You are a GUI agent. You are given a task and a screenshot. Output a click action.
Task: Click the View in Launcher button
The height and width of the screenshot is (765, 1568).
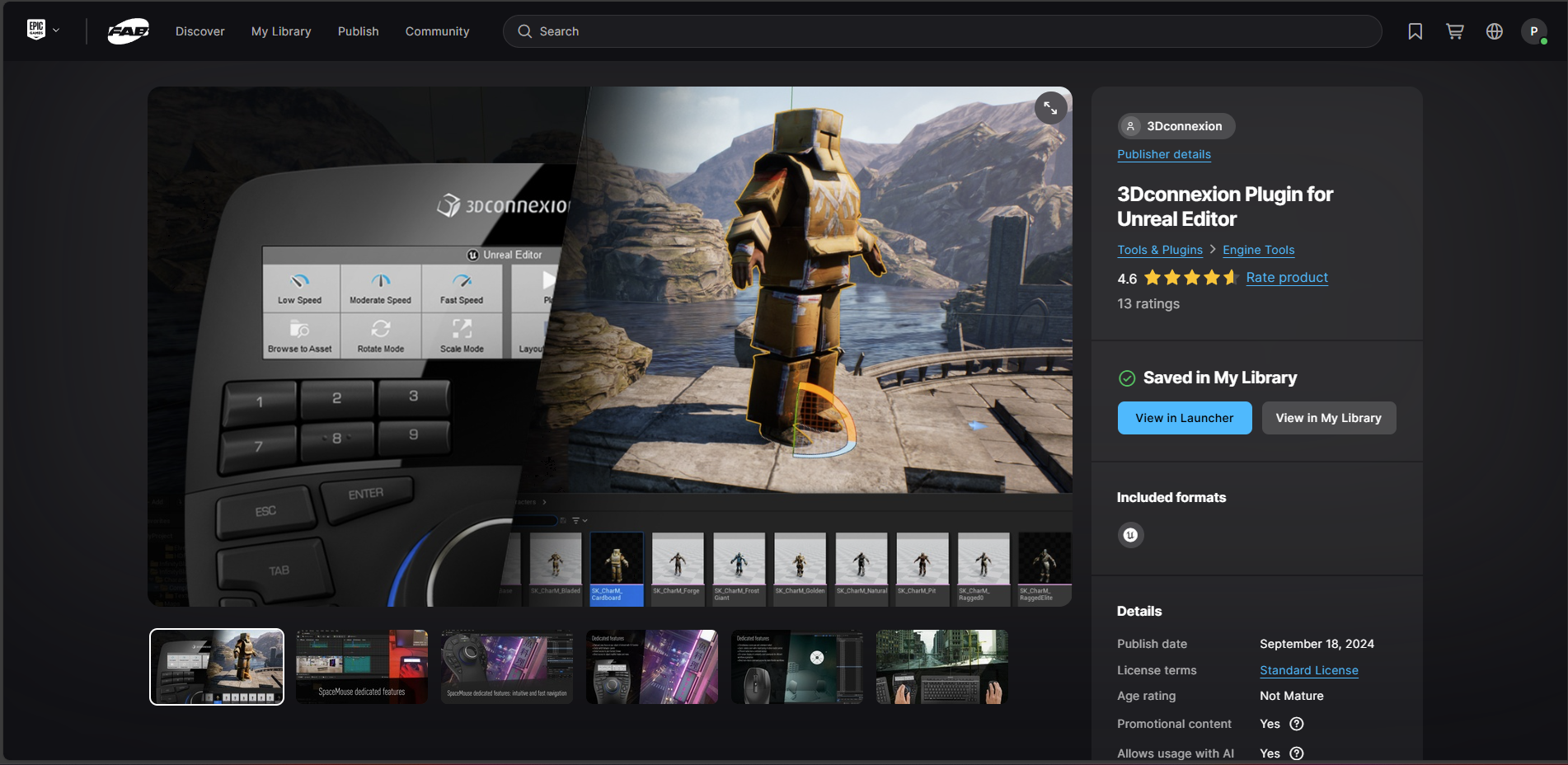point(1184,417)
